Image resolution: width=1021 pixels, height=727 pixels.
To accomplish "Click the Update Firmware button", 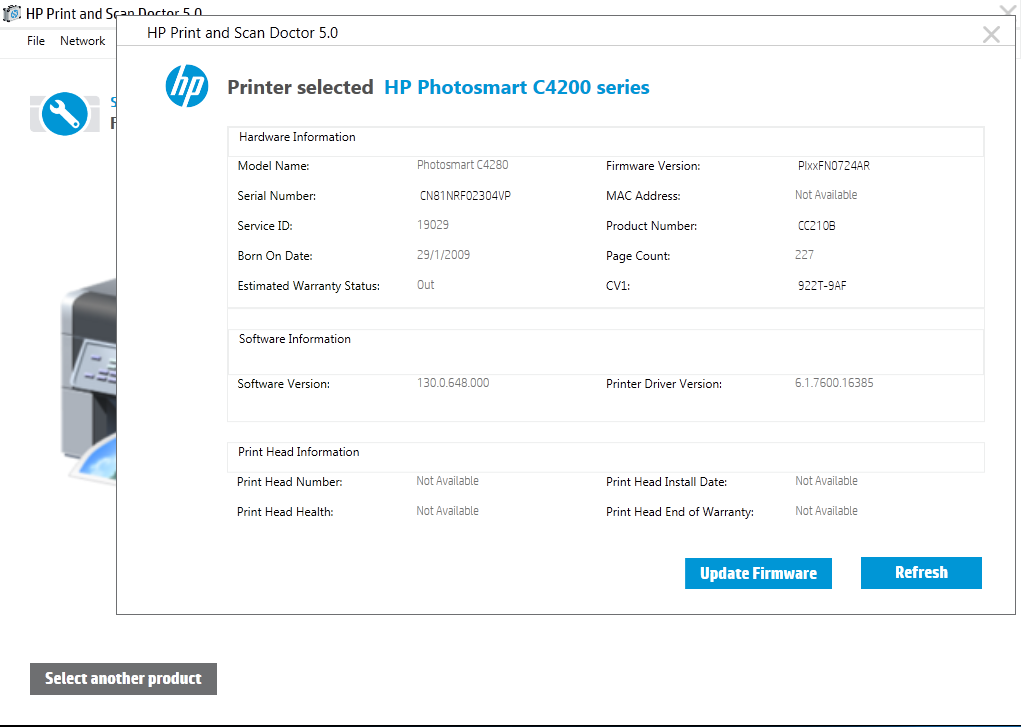I will coord(758,573).
